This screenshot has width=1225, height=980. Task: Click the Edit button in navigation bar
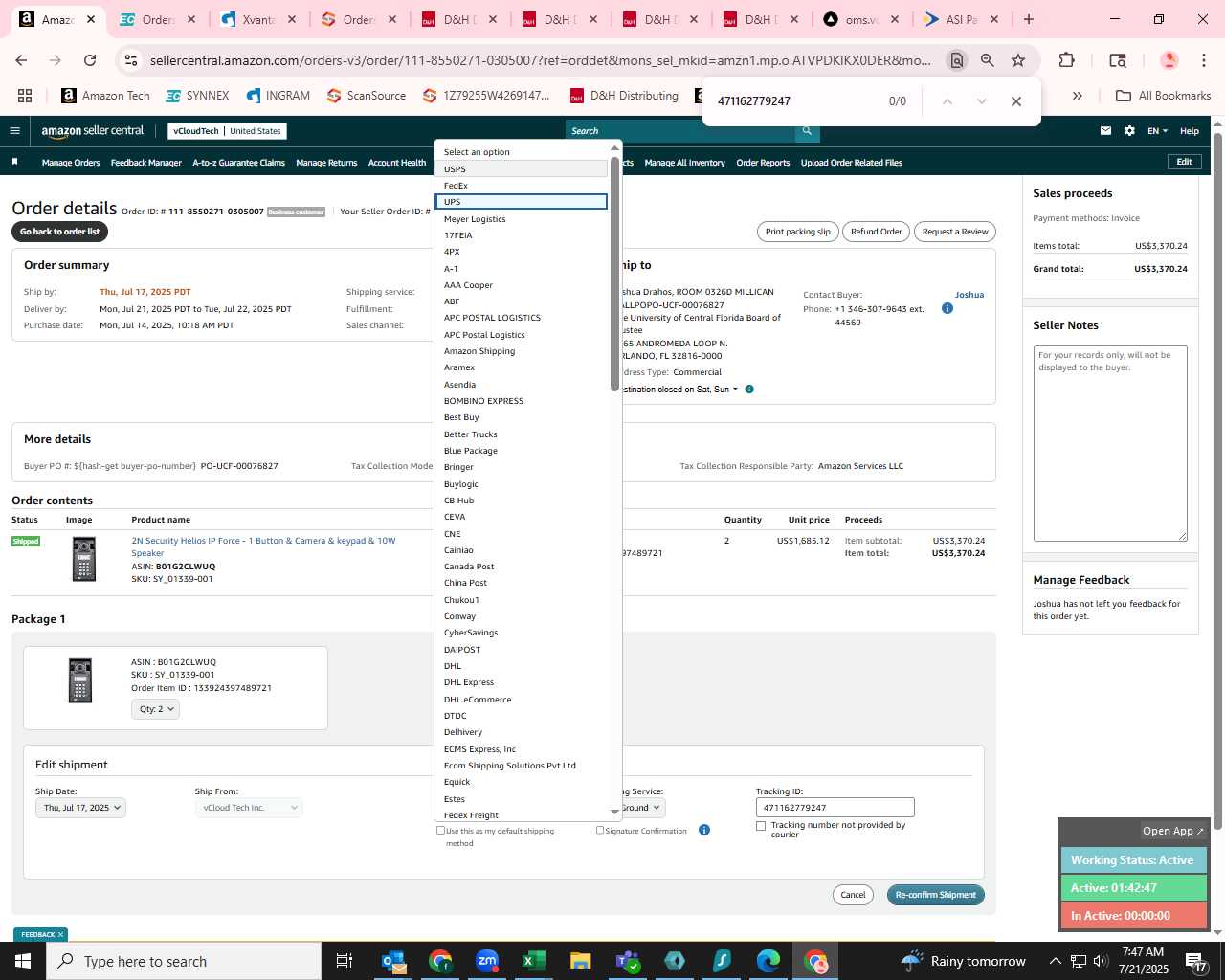tap(1184, 162)
